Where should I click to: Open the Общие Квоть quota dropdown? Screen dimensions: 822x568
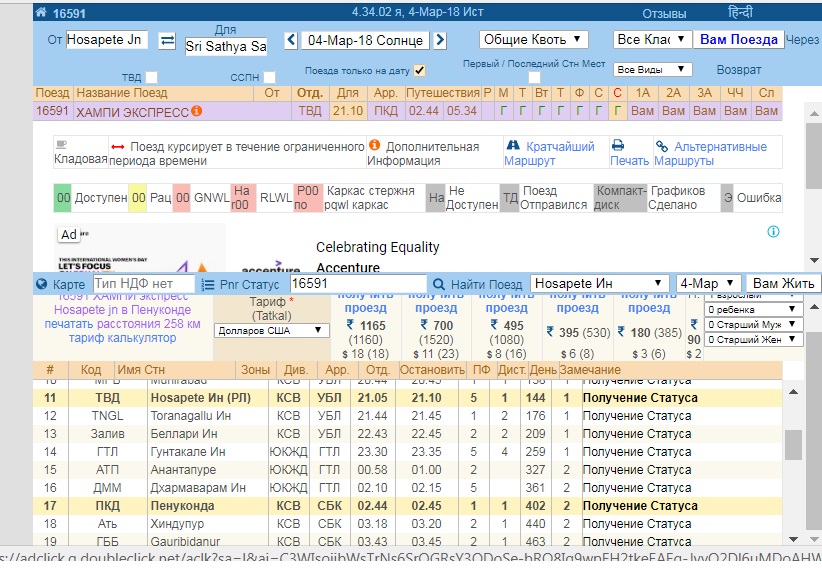pyautogui.click(x=534, y=40)
